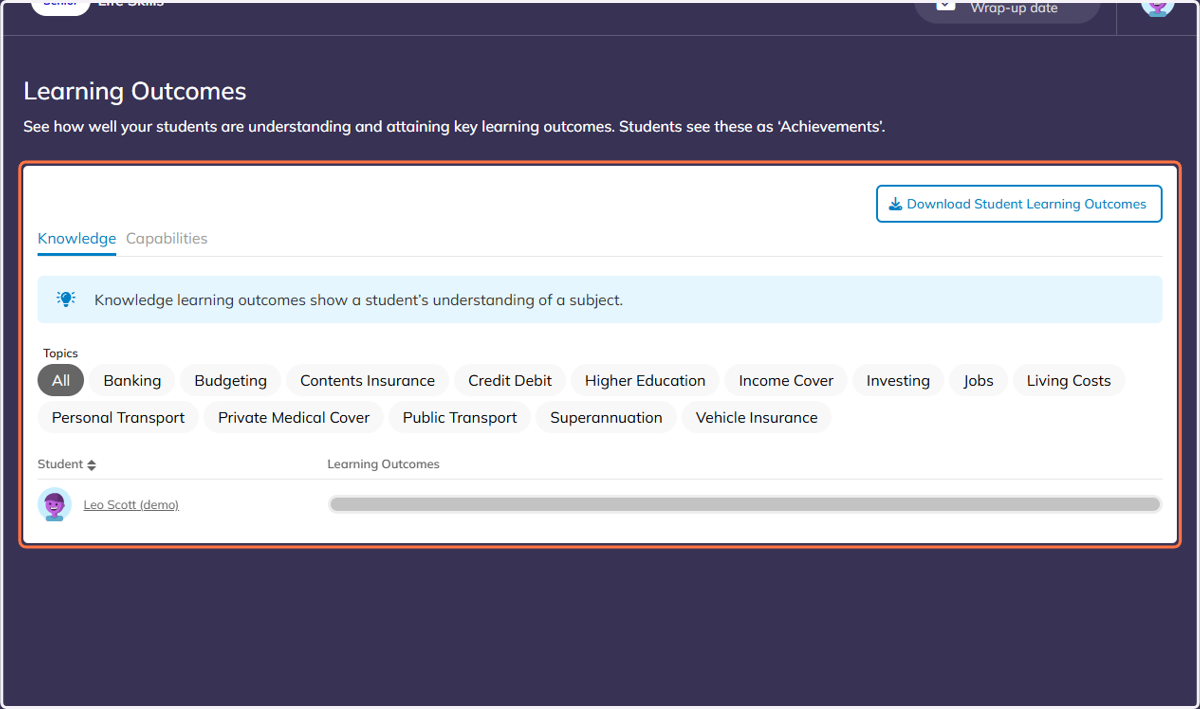Filter by Jobs topic
Image resolution: width=1200 pixels, height=709 pixels.
point(979,381)
